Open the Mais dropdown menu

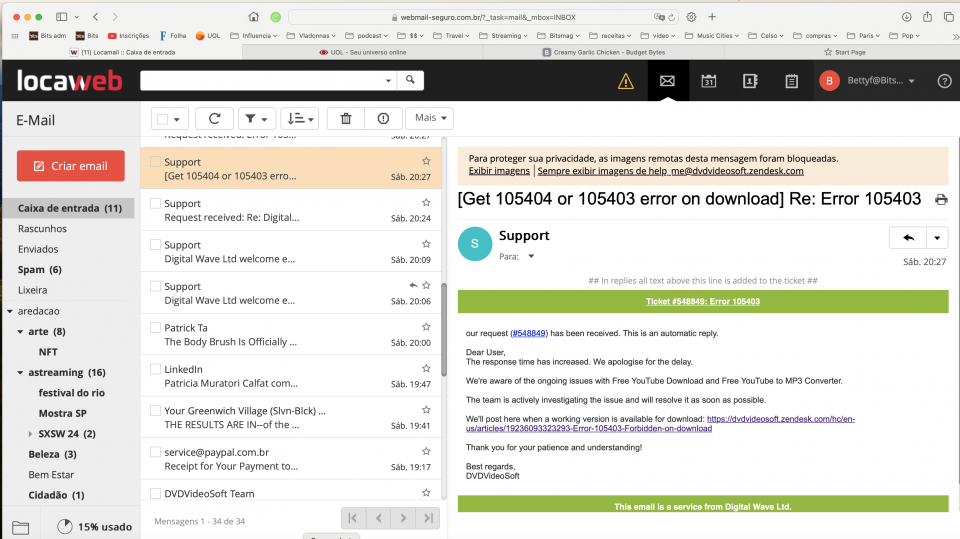429,118
